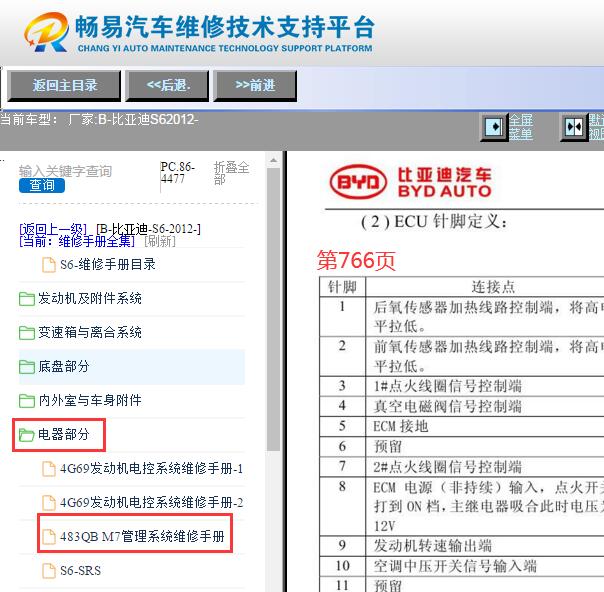Click the 空调中压开关信号输入端 cell

455,566
